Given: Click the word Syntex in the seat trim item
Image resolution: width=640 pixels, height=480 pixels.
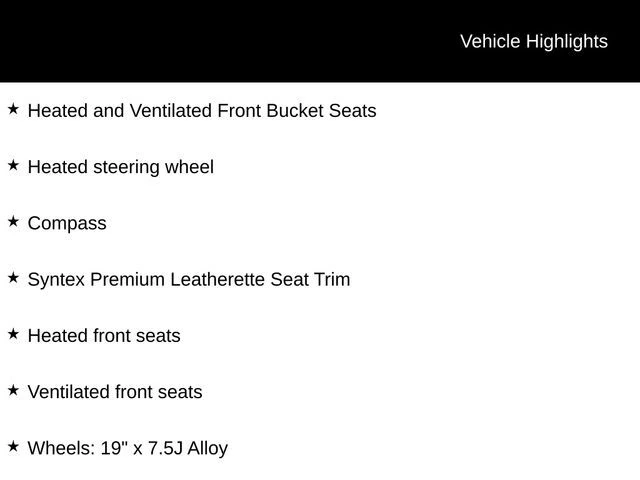Looking at the screenshot, I should pyautogui.click(x=56, y=279).
